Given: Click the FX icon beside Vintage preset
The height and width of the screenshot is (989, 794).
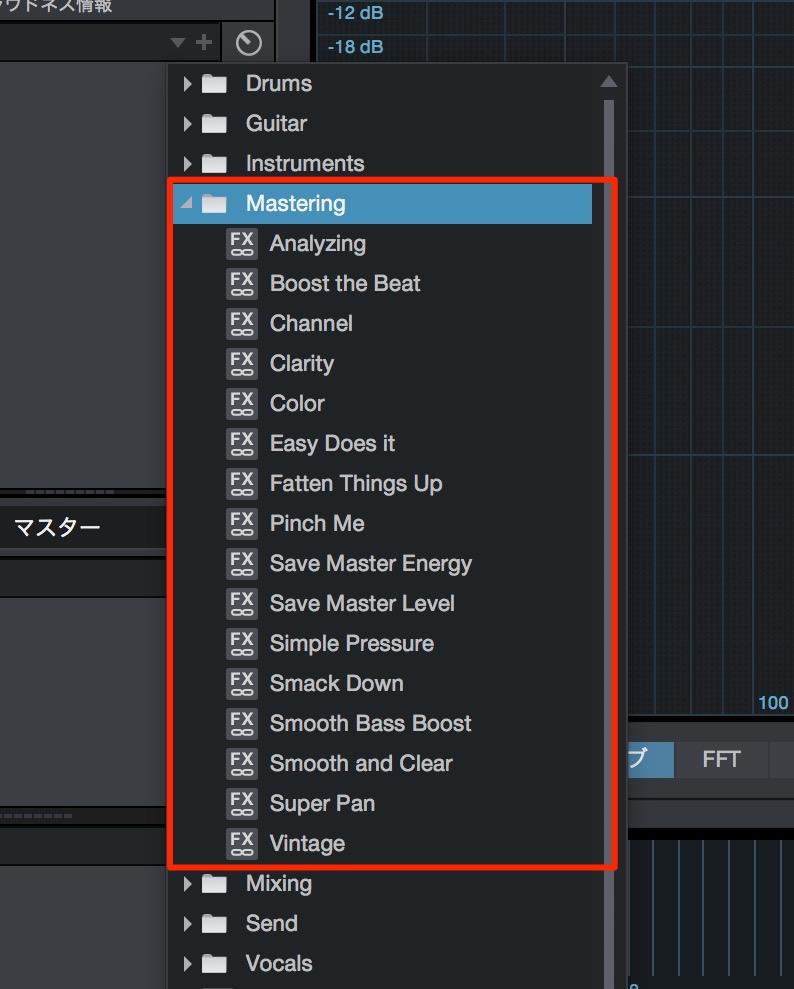Looking at the screenshot, I should (x=242, y=843).
